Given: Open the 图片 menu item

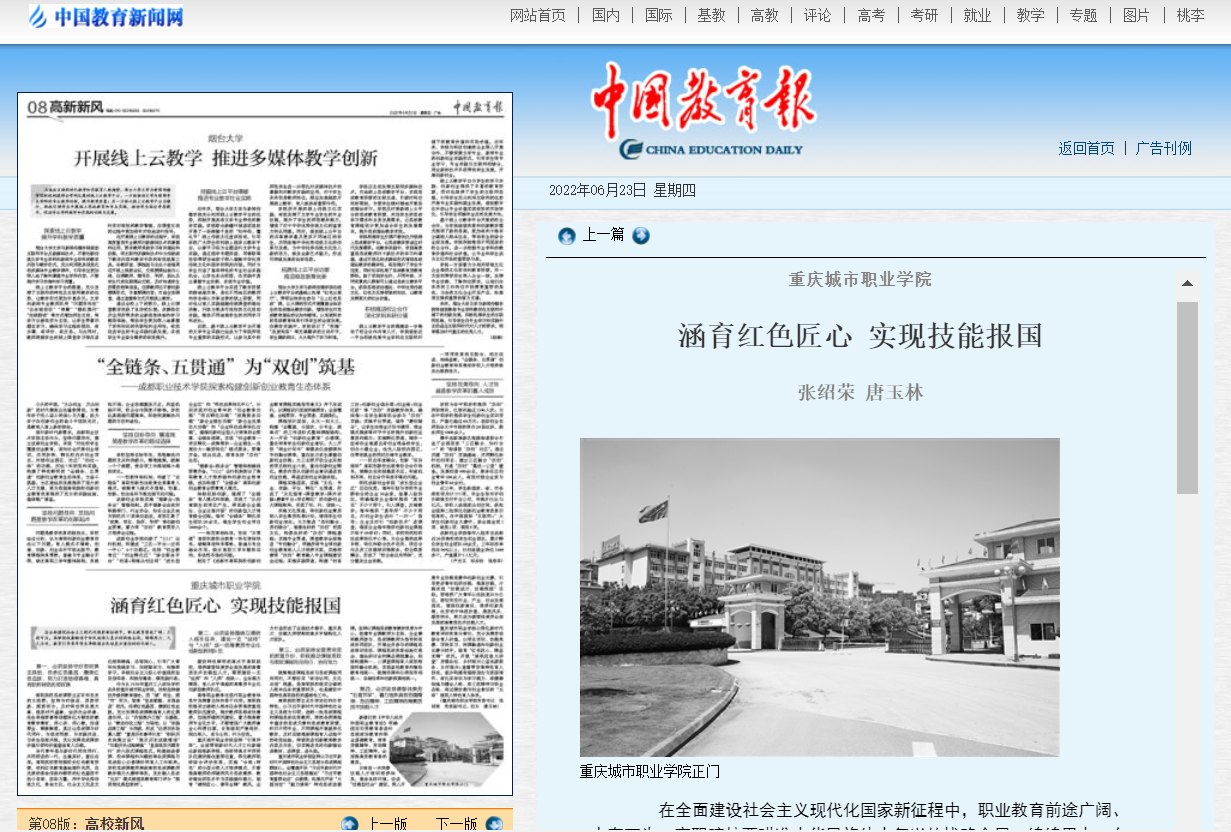Looking at the screenshot, I should tap(1136, 15).
